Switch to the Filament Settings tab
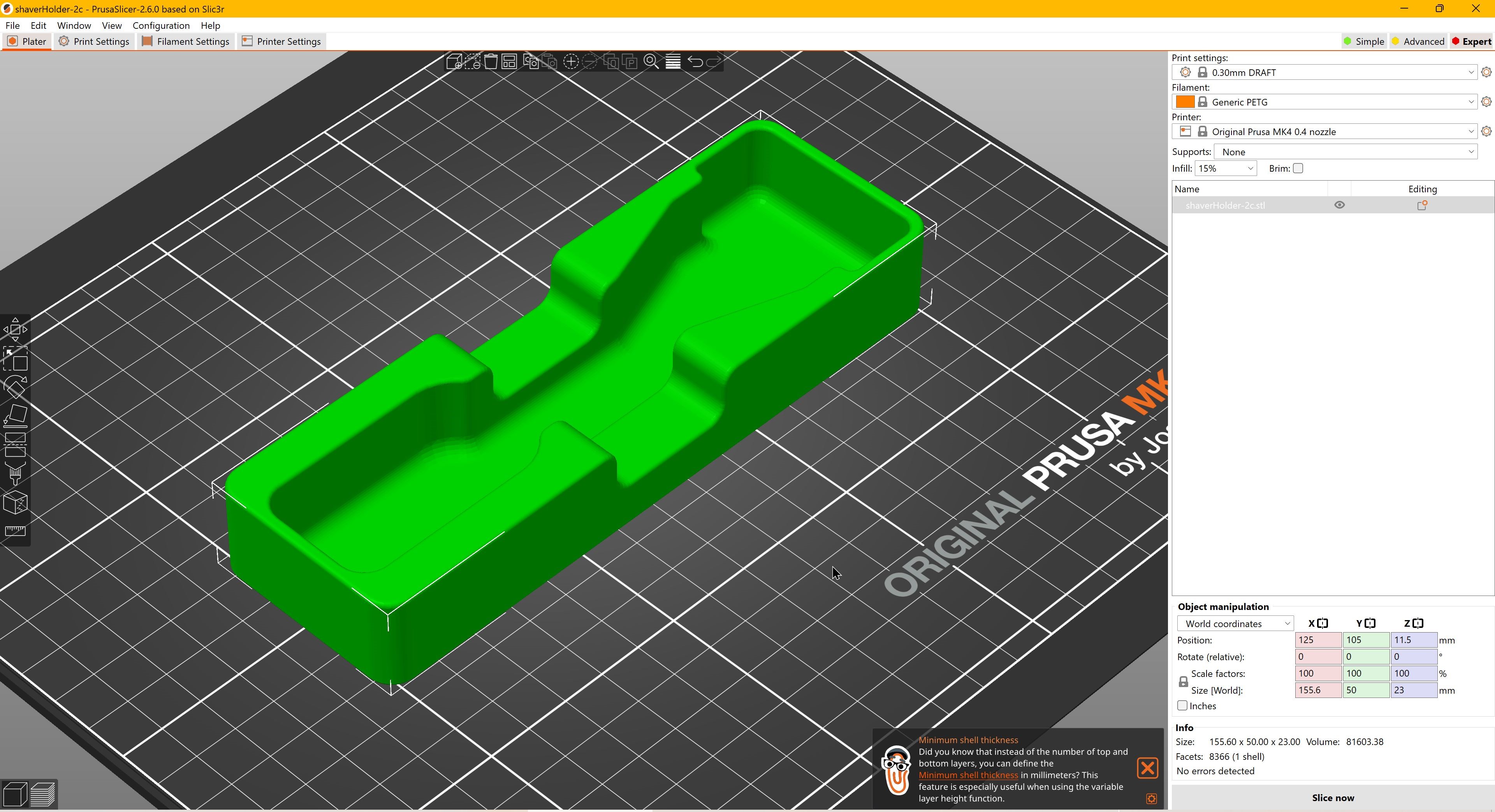Viewport: 1495px width, 812px height. click(186, 41)
